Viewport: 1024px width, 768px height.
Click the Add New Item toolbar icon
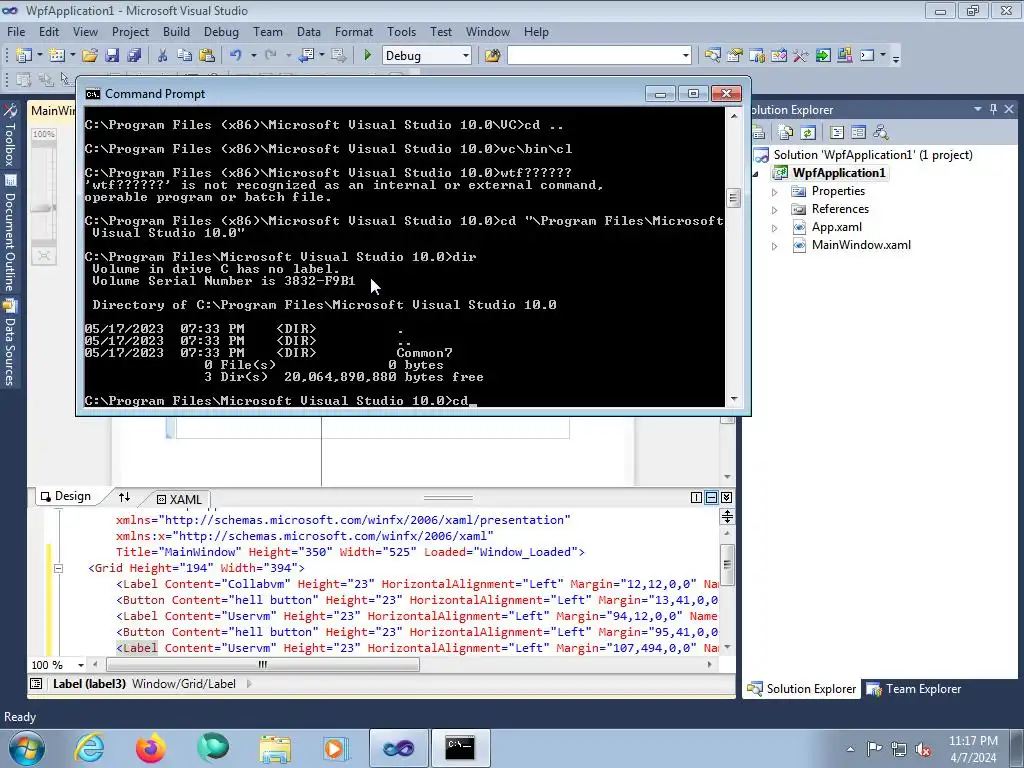57,56
